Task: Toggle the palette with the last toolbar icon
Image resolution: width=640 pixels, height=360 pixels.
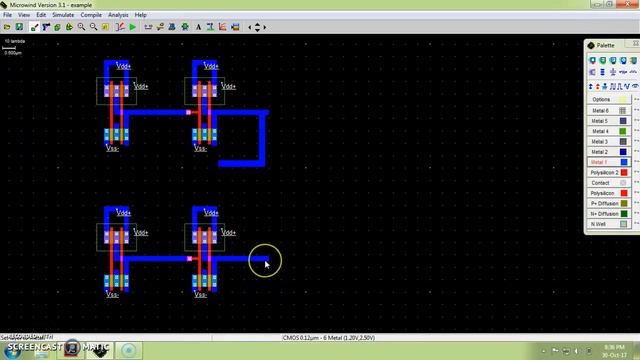Action: 235,27
